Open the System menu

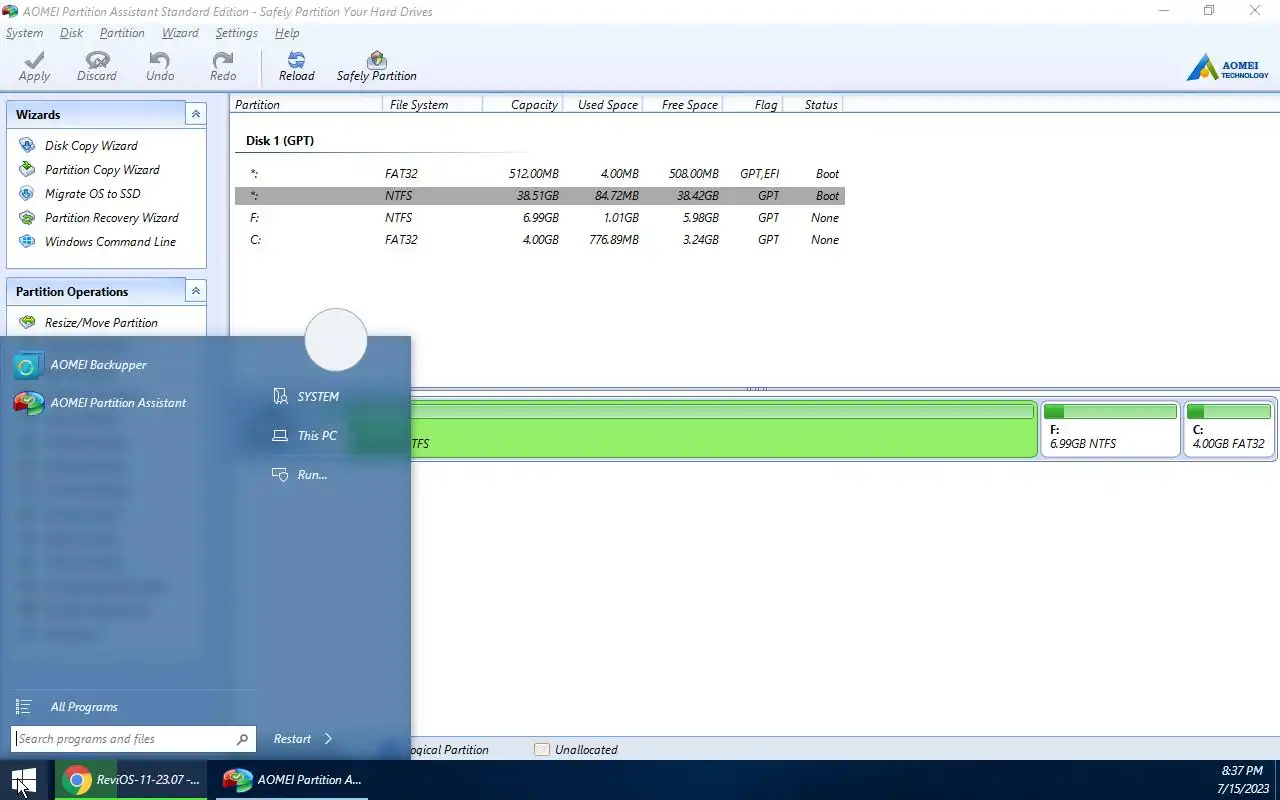[x=25, y=33]
